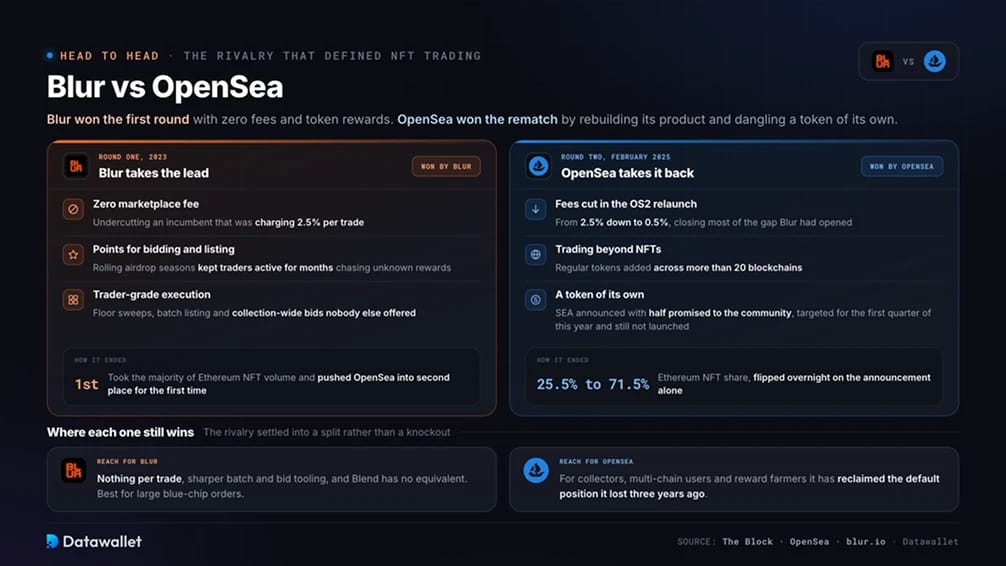Image resolution: width=1006 pixels, height=566 pixels.
Task: Click the down-arrow icon next to 'Fees cut in the OS2 relaunch'
Action: (x=535, y=209)
